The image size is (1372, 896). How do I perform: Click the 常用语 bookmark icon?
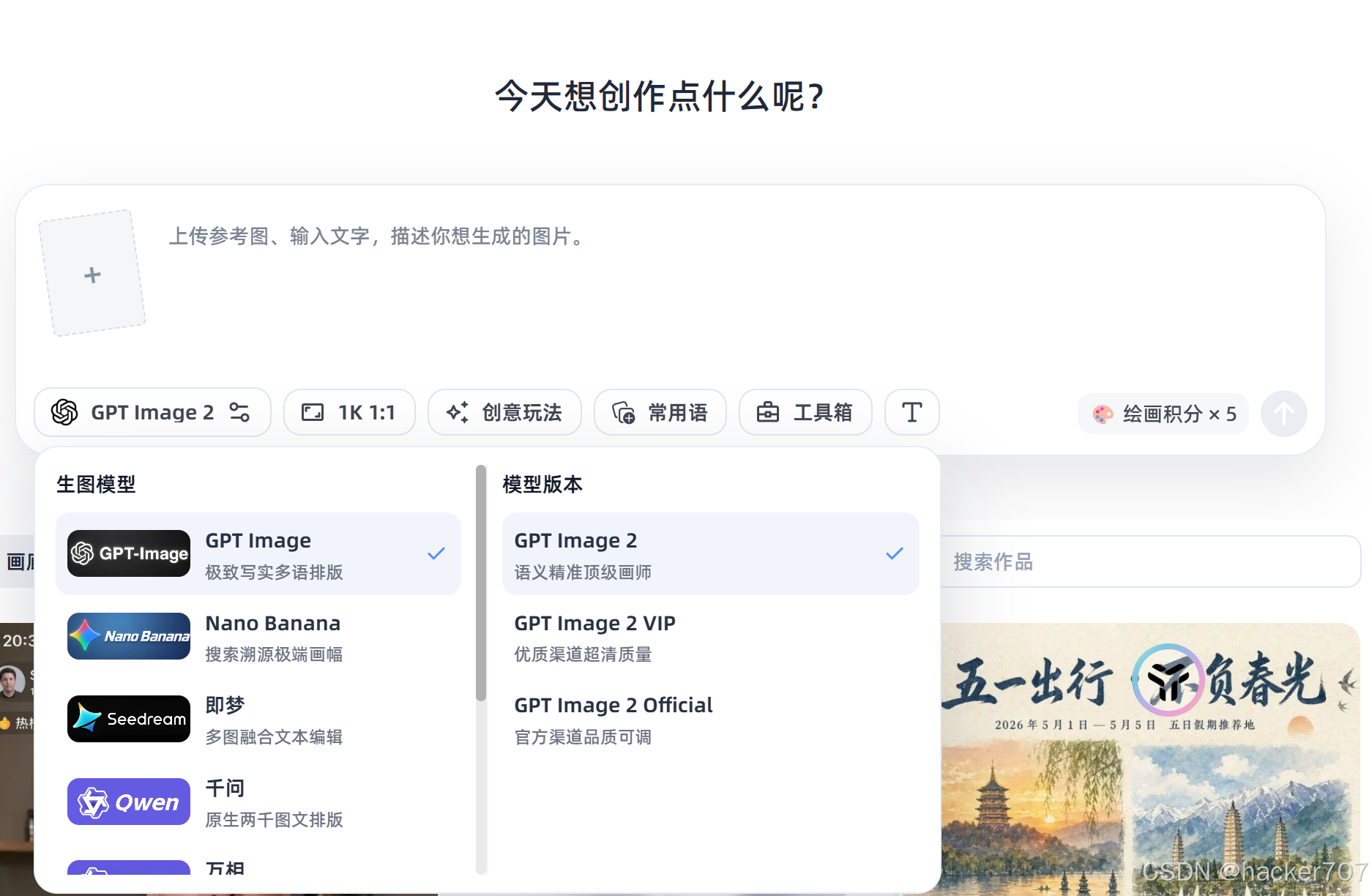click(623, 413)
